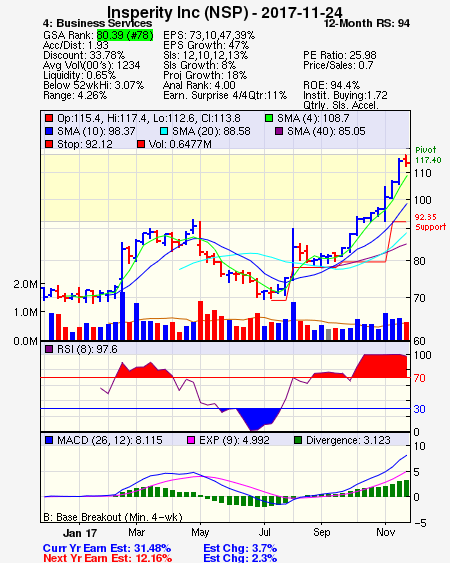Click the Price/Sales: 0.7 entry
Image resolution: width=450 pixels, height=563 pixels.
(x=338, y=65)
